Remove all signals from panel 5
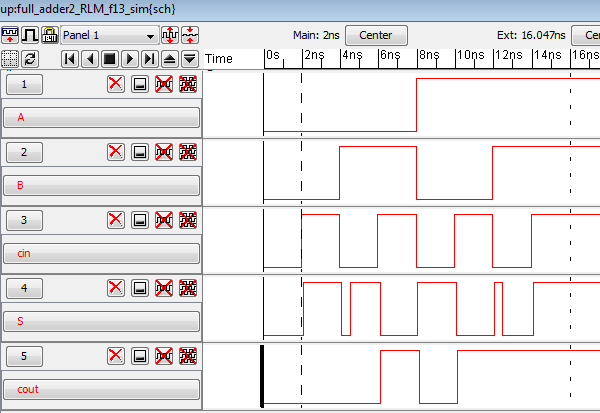This screenshot has width=600, height=413. [x=188, y=356]
